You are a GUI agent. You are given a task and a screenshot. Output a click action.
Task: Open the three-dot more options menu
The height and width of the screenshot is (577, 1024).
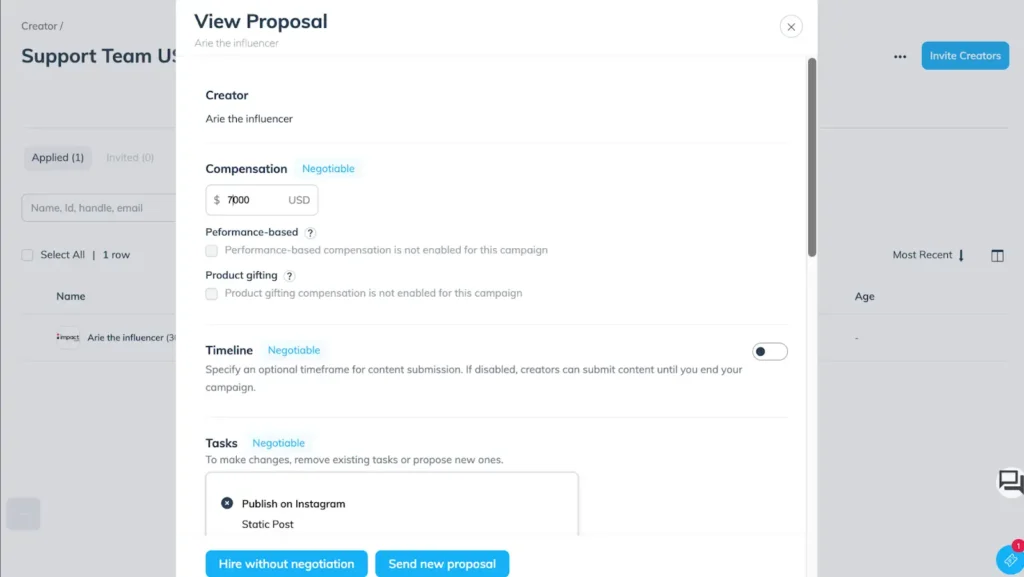[900, 57]
